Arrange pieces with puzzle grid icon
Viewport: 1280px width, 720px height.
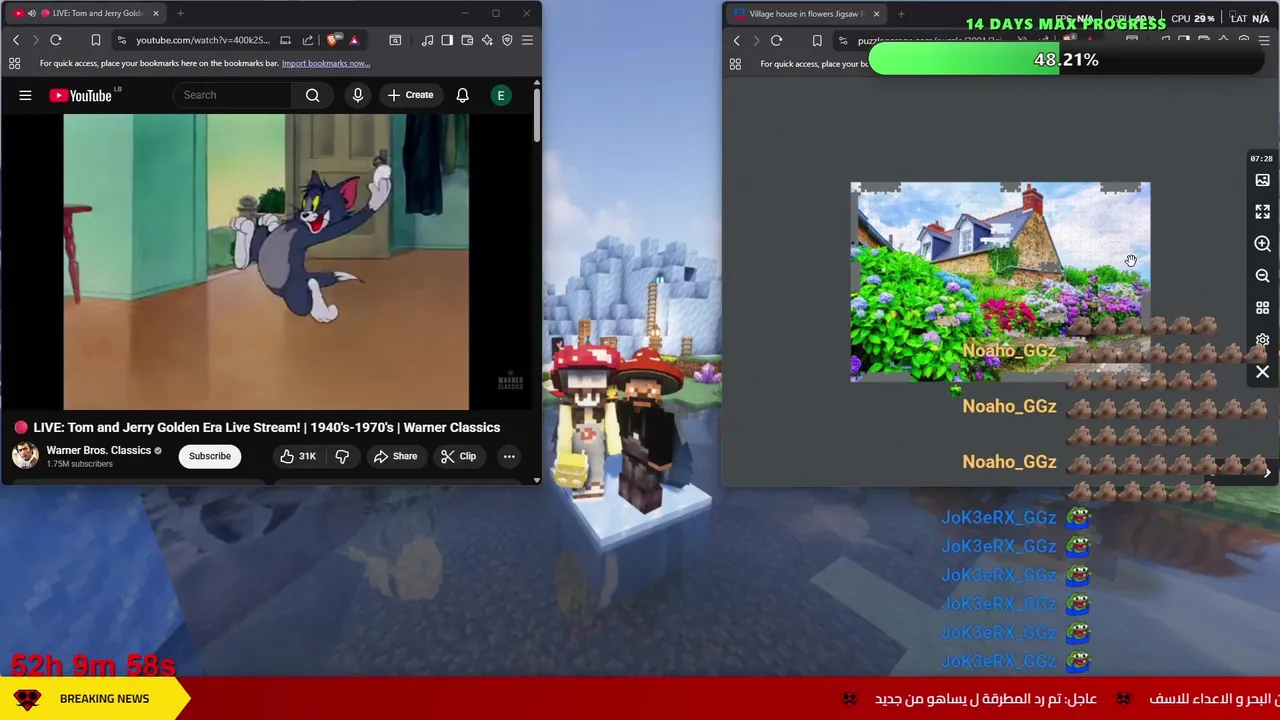tap(1262, 308)
